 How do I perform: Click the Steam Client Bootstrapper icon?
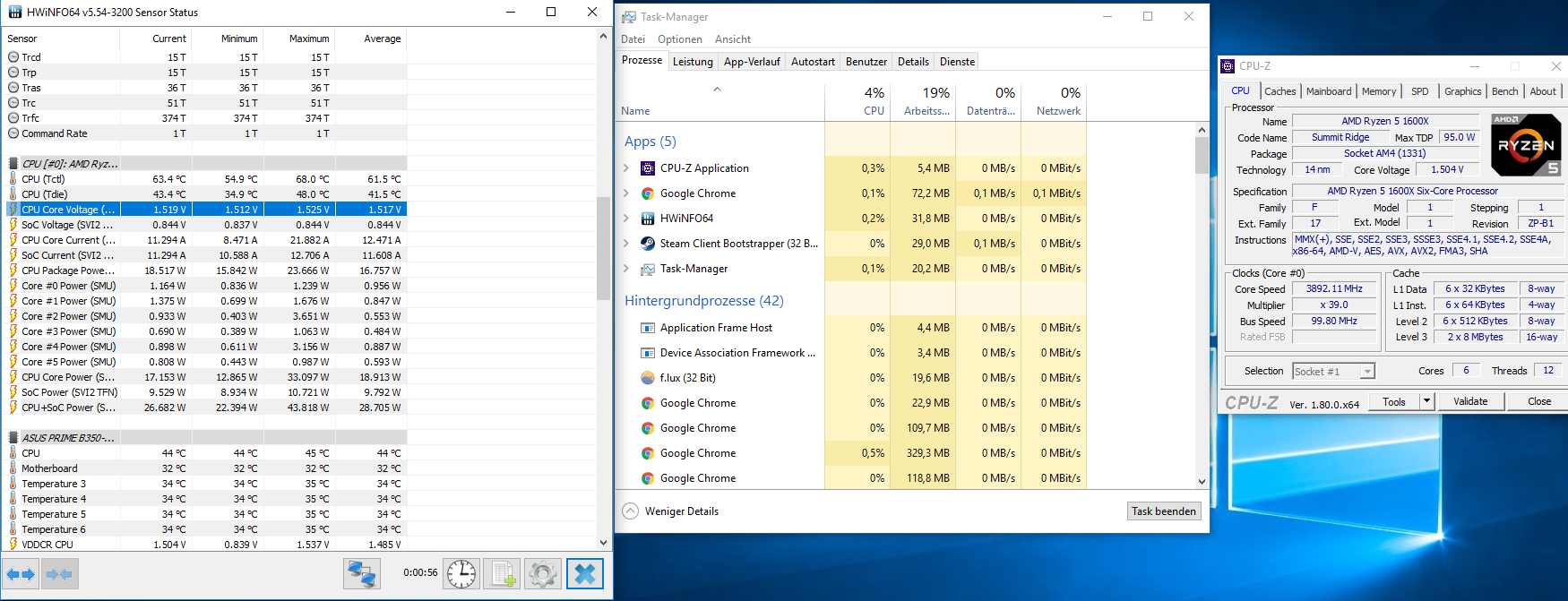pyautogui.click(x=648, y=244)
